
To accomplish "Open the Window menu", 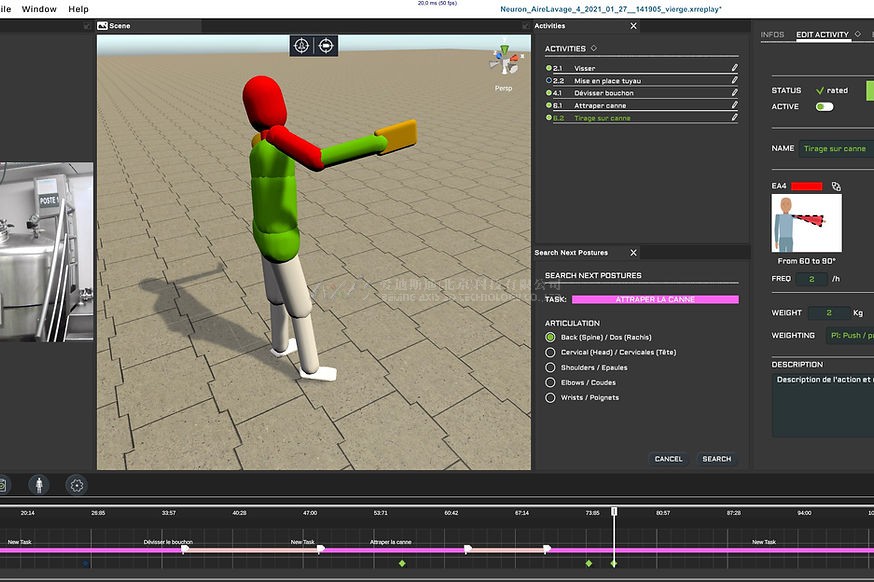I will tap(39, 9).
